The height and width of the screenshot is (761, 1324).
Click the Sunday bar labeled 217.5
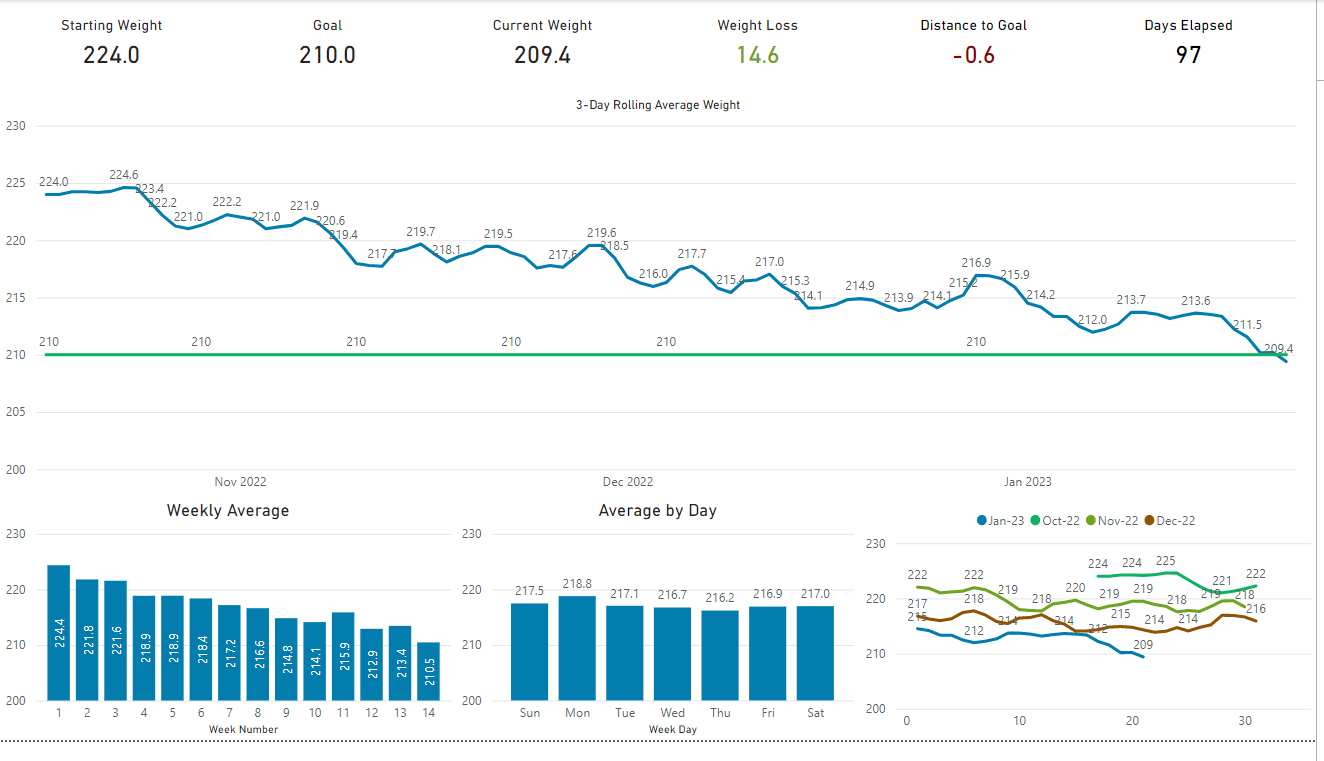click(x=529, y=651)
